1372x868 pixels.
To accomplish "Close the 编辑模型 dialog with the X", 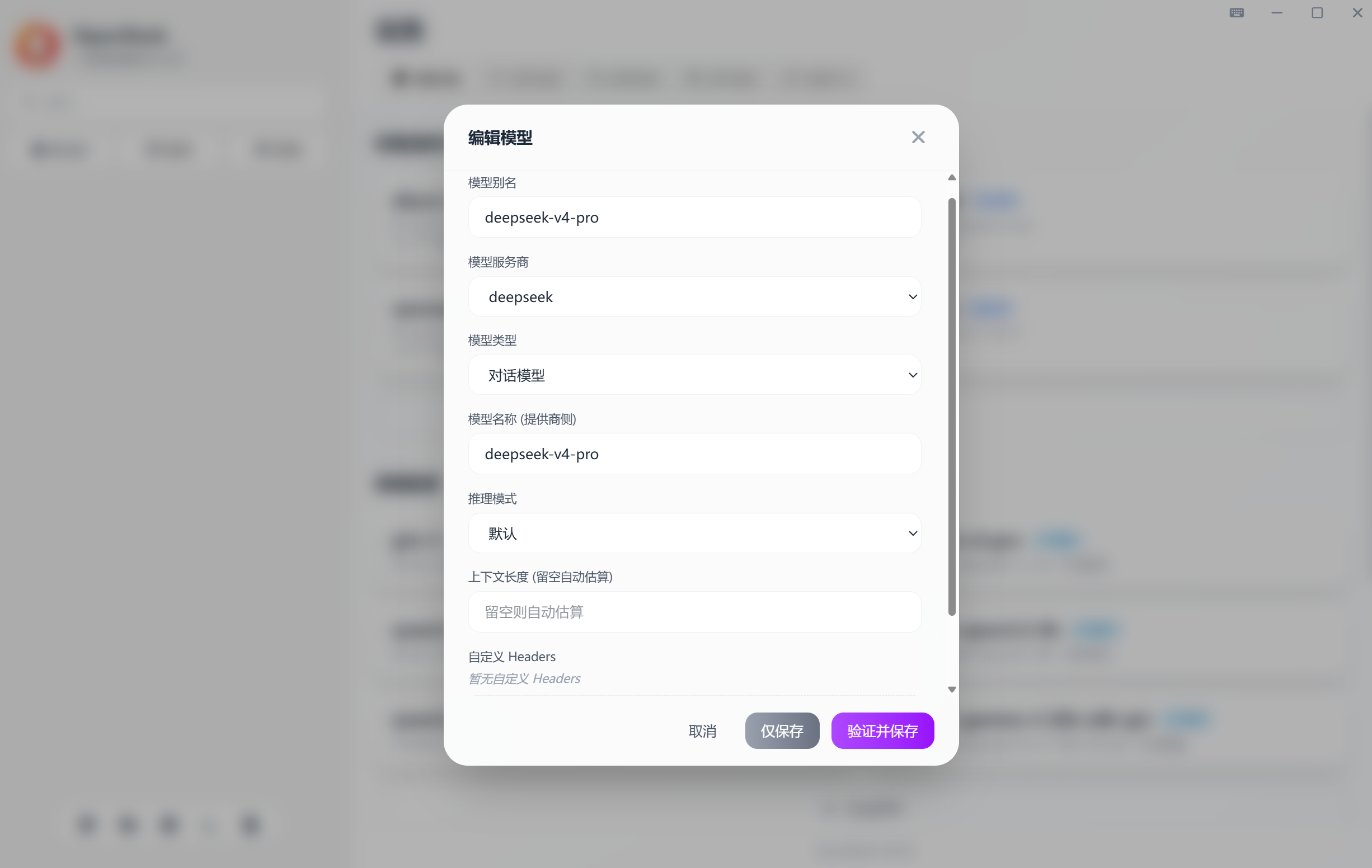I will coord(918,137).
